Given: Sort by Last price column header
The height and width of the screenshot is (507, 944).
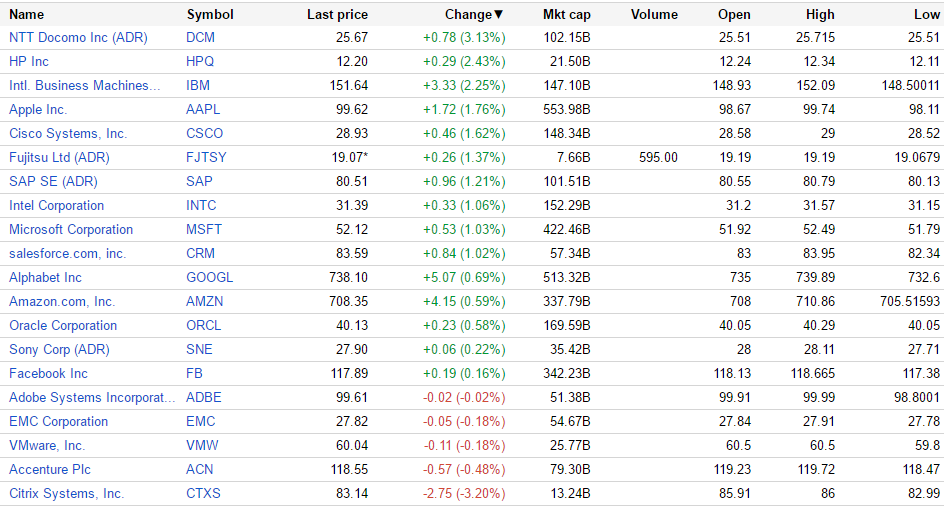Looking at the screenshot, I should [337, 15].
